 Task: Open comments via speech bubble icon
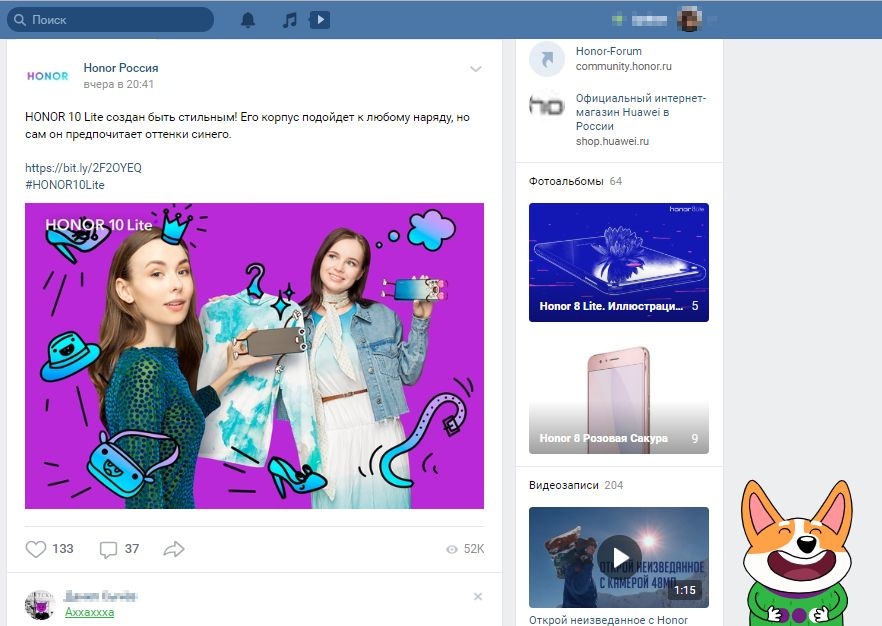(109, 549)
